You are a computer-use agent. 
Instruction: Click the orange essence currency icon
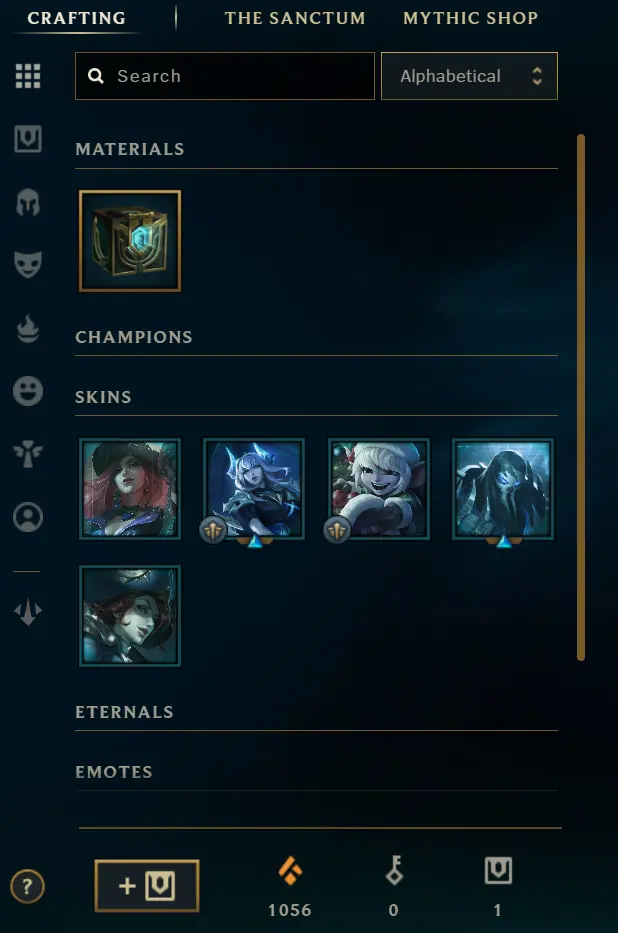[290, 871]
